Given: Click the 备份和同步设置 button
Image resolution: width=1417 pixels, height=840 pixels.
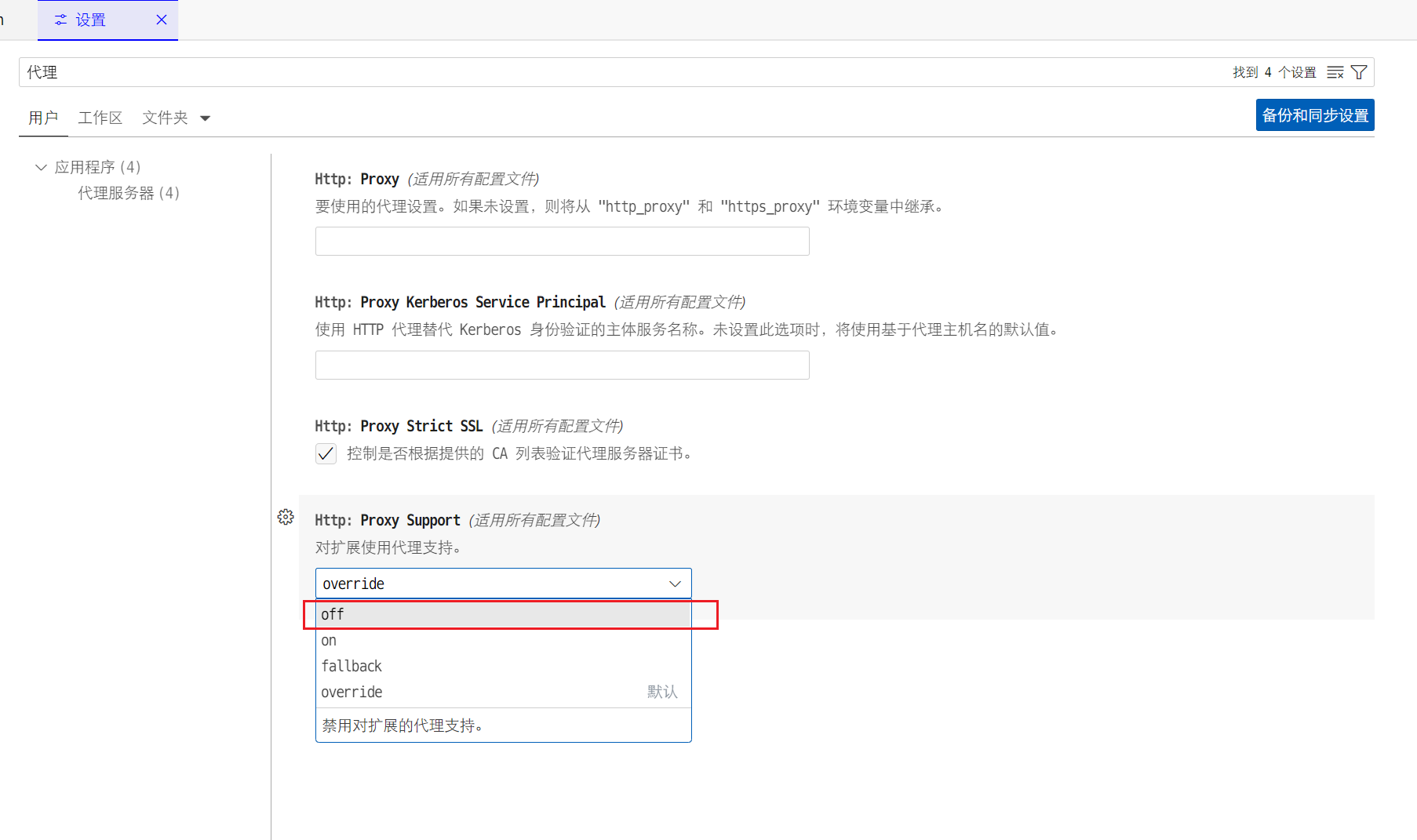Looking at the screenshot, I should 1314,115.
